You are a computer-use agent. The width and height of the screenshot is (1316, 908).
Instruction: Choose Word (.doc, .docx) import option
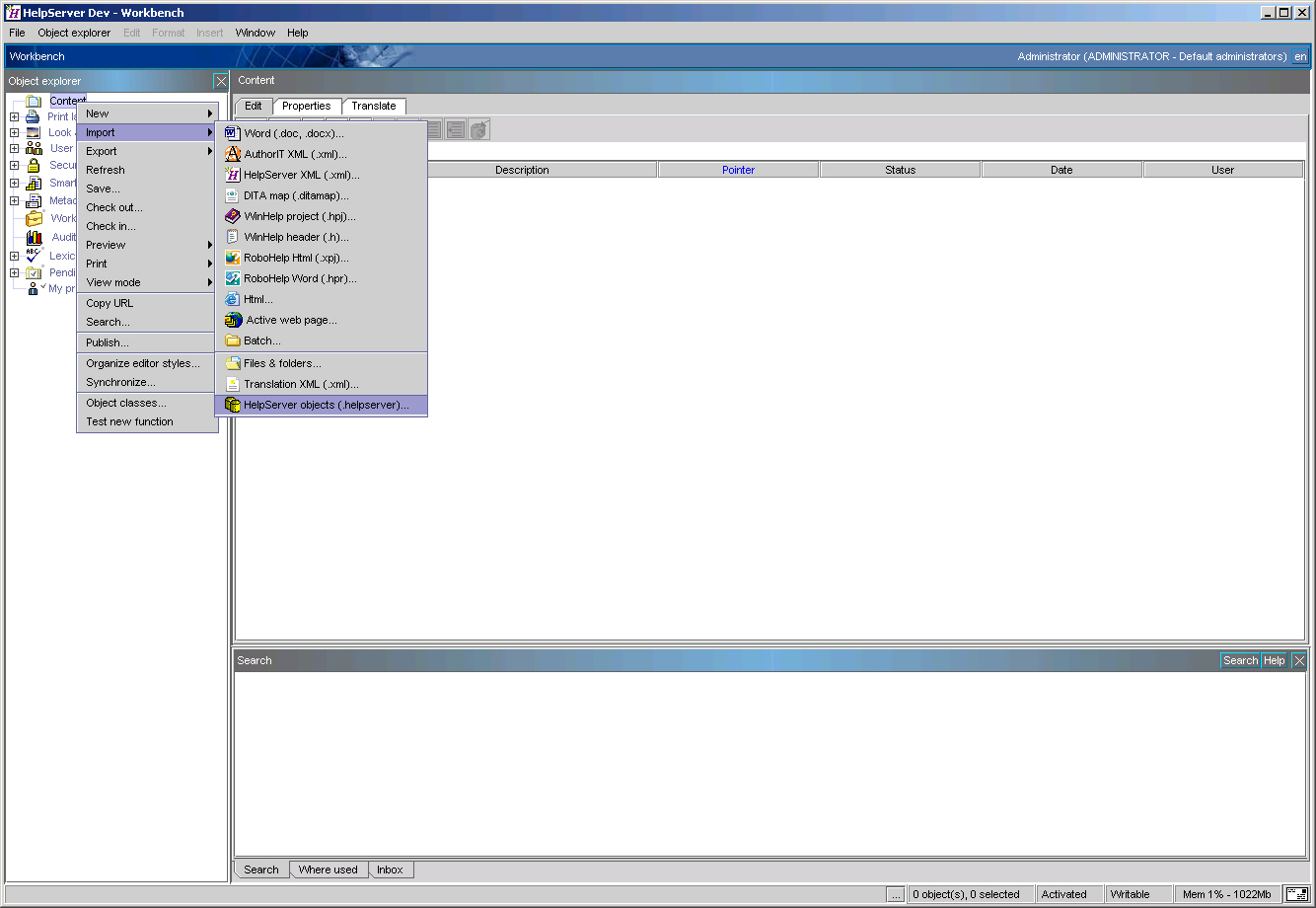(321, 133)
